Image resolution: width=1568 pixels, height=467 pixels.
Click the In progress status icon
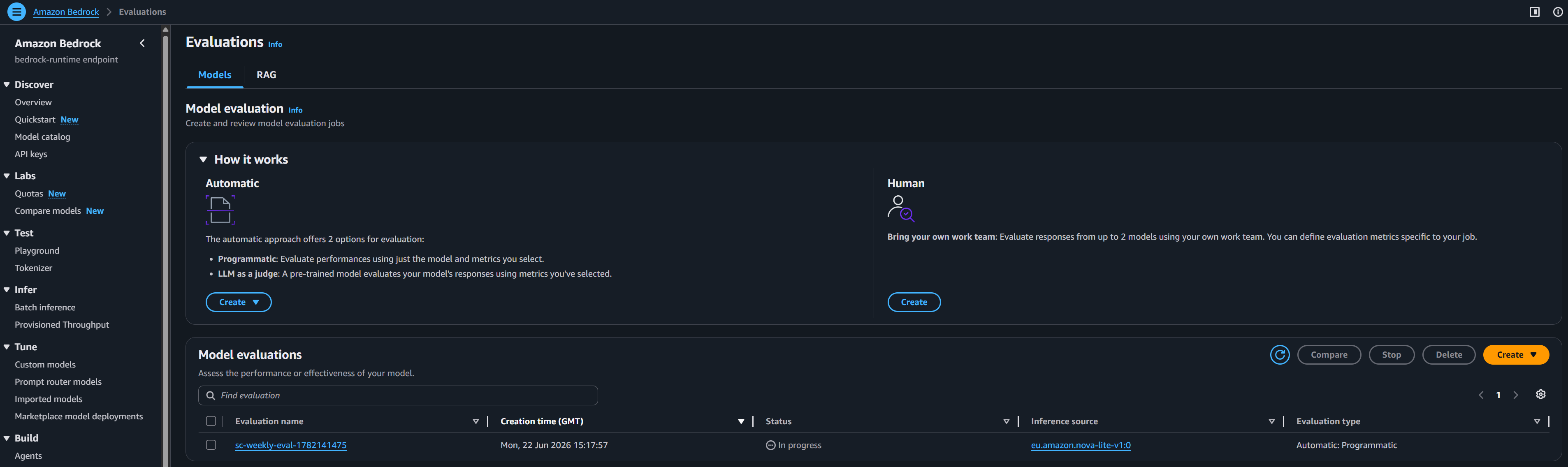770,445
